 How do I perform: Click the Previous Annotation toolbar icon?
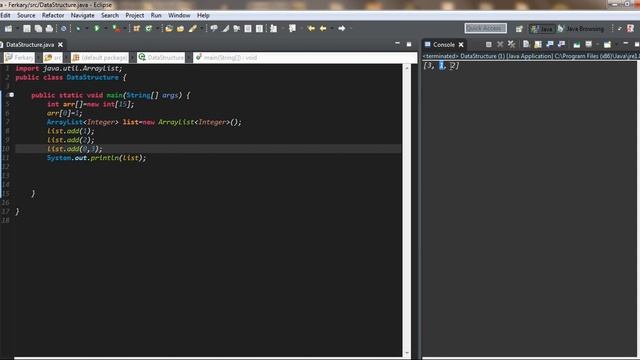(x=292, y=29)
